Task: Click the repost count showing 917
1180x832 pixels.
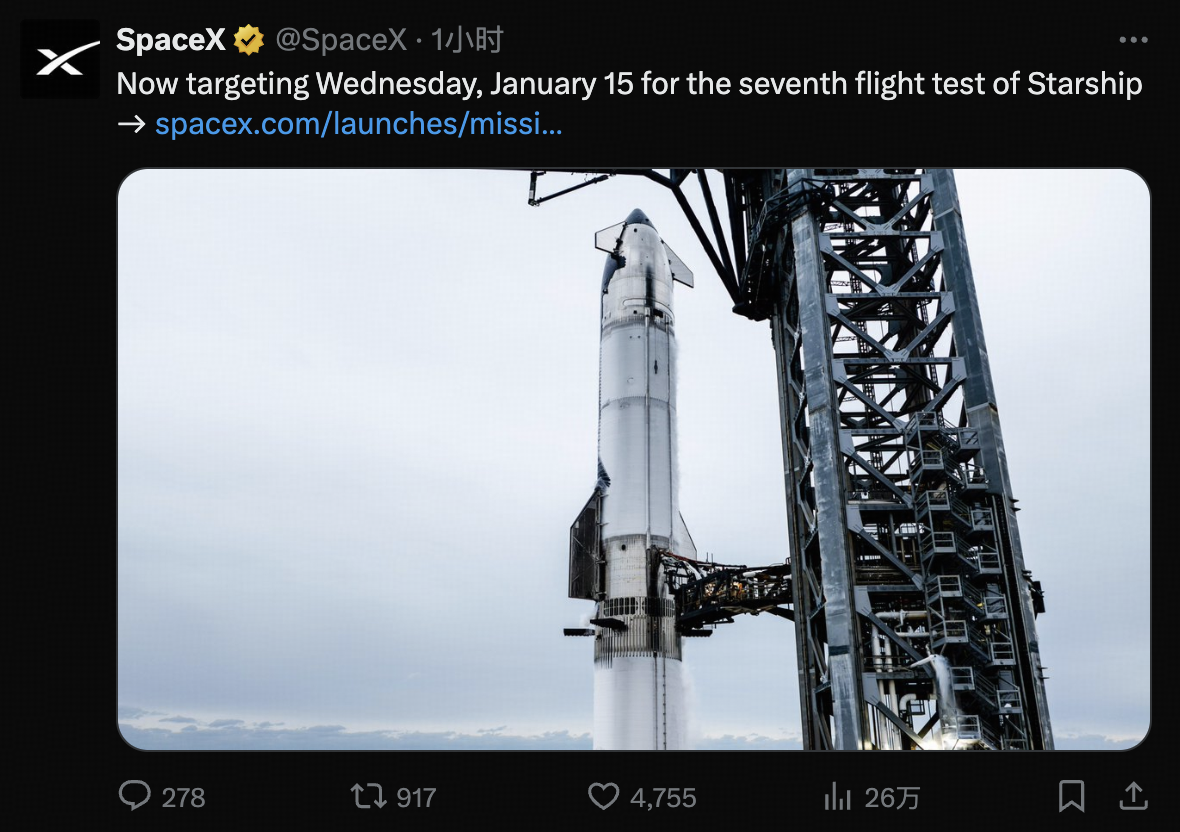Action: click(415, 797)
